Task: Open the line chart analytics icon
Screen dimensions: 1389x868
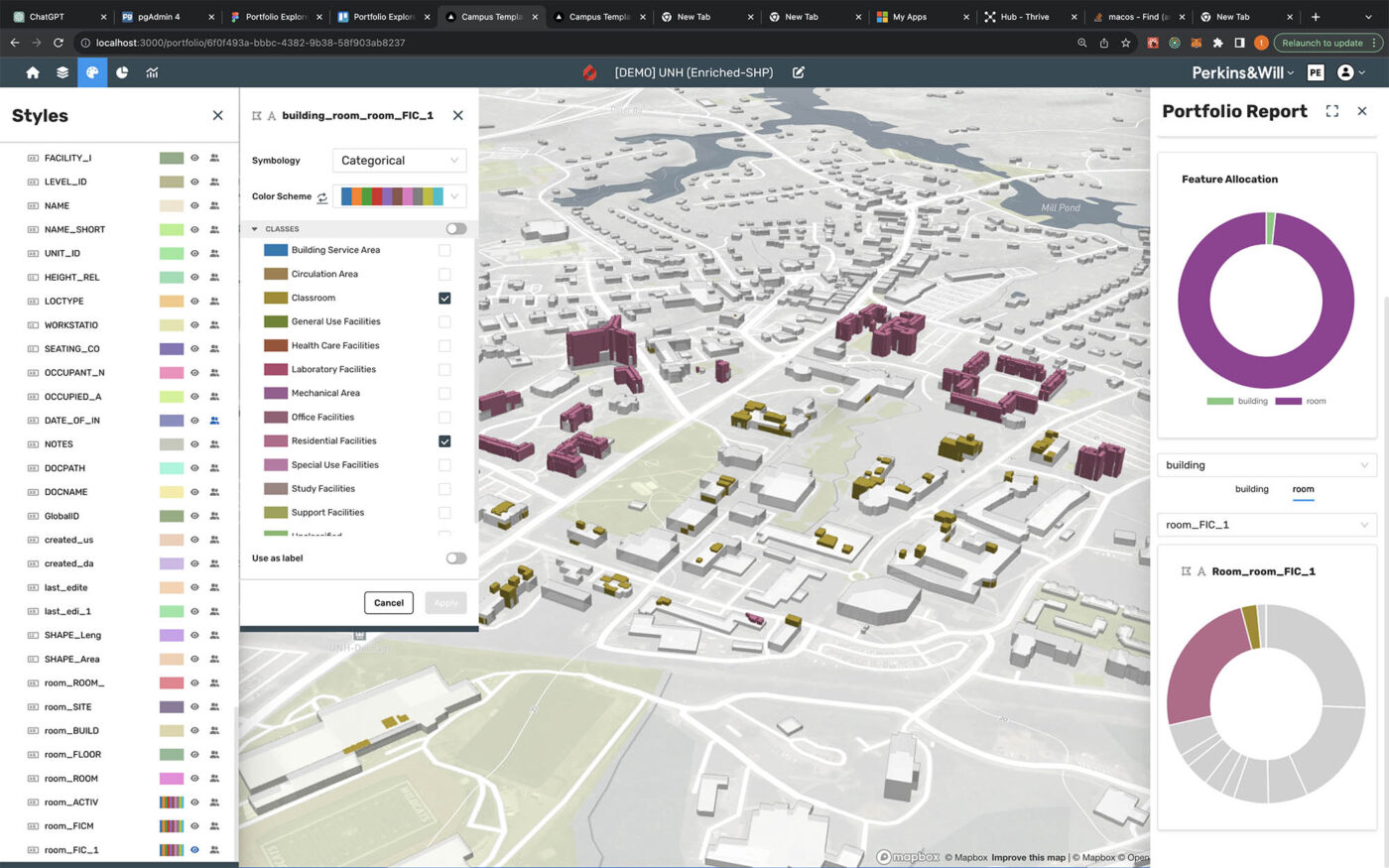Action: tap(152, 72)
